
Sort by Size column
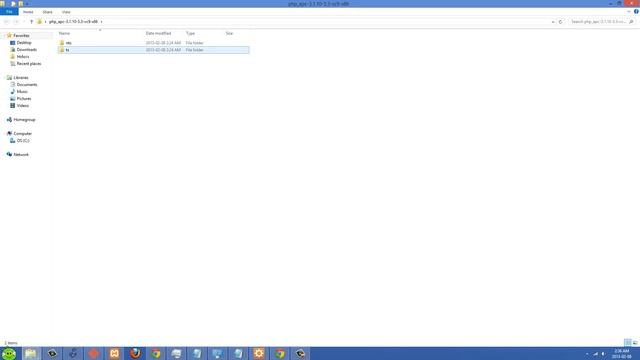click(229, 33)
